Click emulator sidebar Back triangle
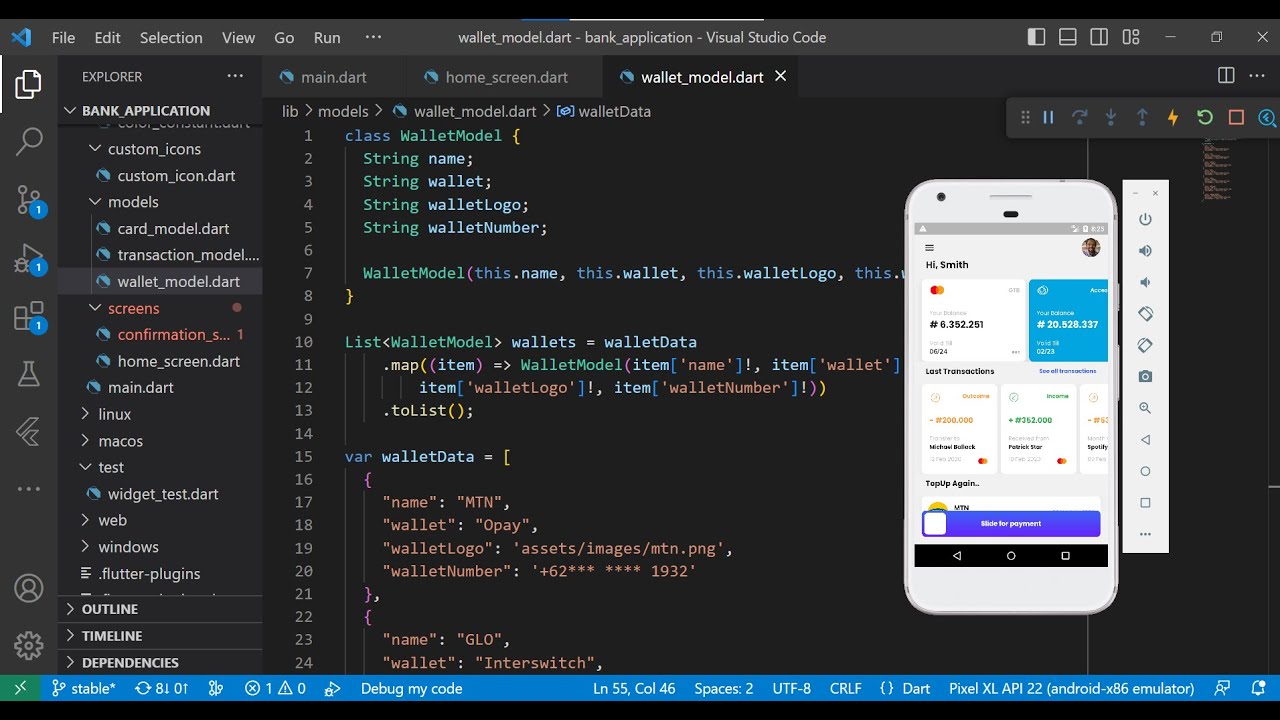 (1145, 440)
